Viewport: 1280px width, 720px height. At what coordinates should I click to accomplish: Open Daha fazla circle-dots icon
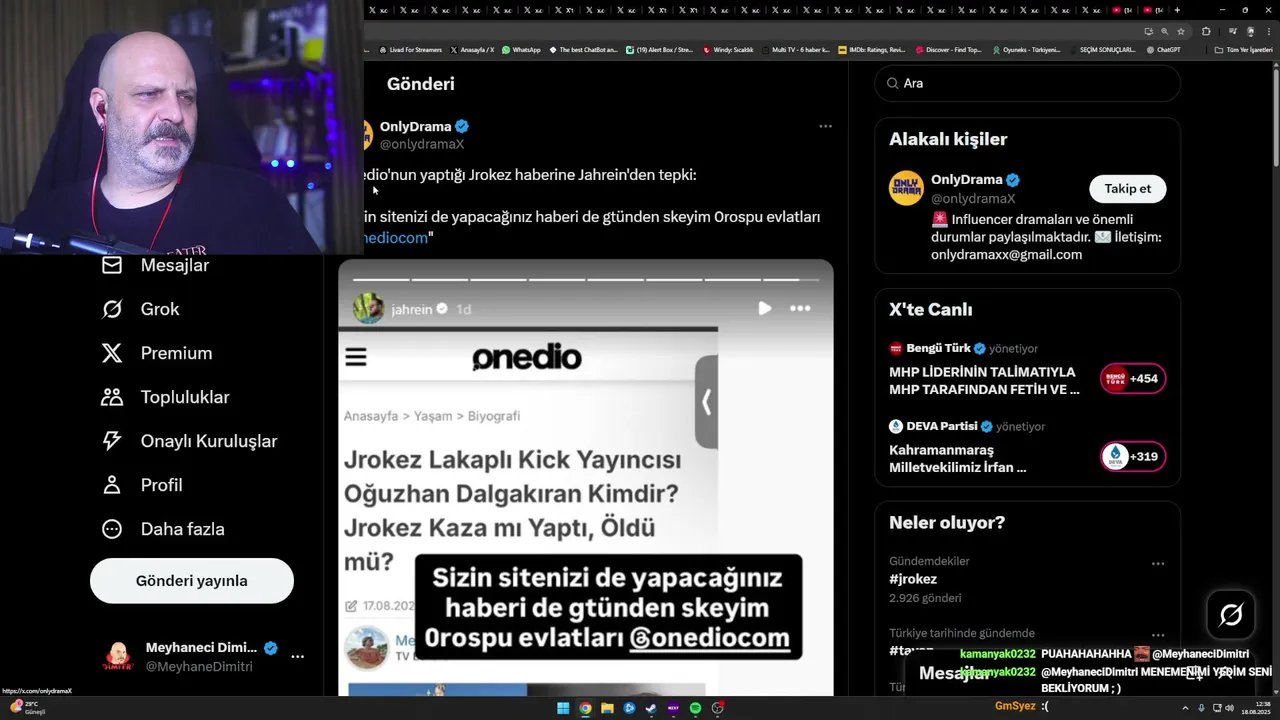[112, 529]
